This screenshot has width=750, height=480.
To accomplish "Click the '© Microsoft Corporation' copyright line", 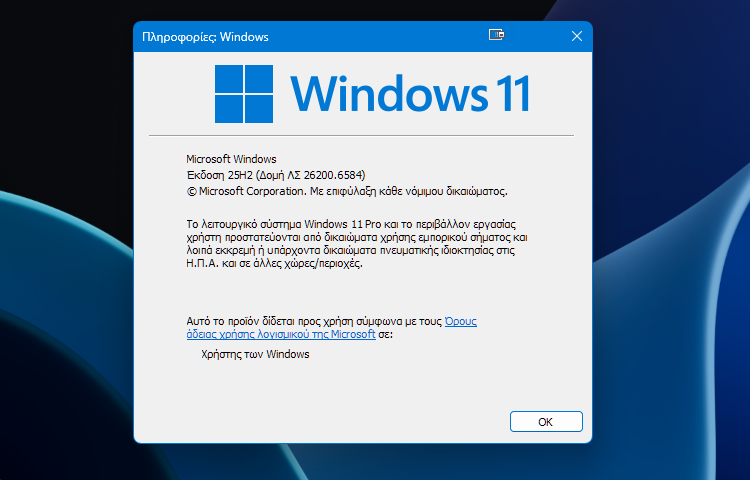I will [347, 191].
